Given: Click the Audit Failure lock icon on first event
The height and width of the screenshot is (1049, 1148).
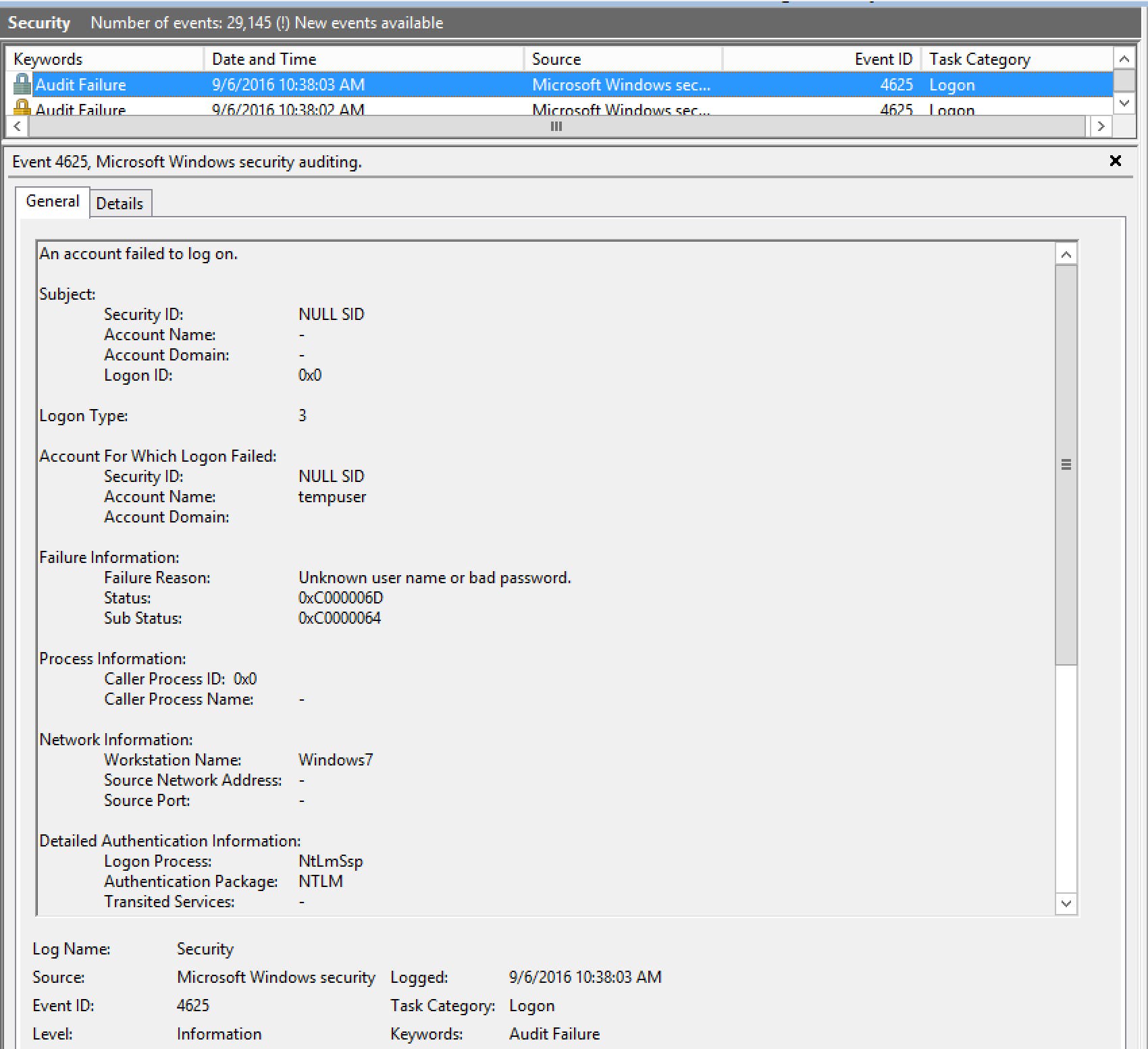Looking at the screenshot, I should tap(22, 84).
